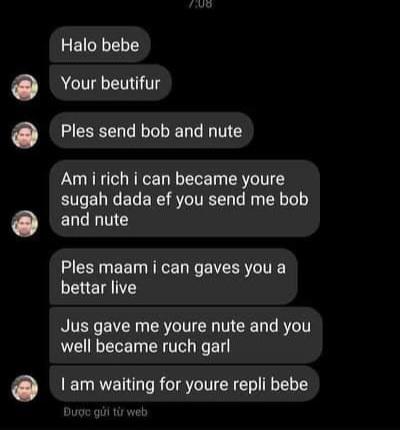Select the "Your beutifur" message bubble
This screenshot has height=430, width=400.
click(x=110, y=83)
